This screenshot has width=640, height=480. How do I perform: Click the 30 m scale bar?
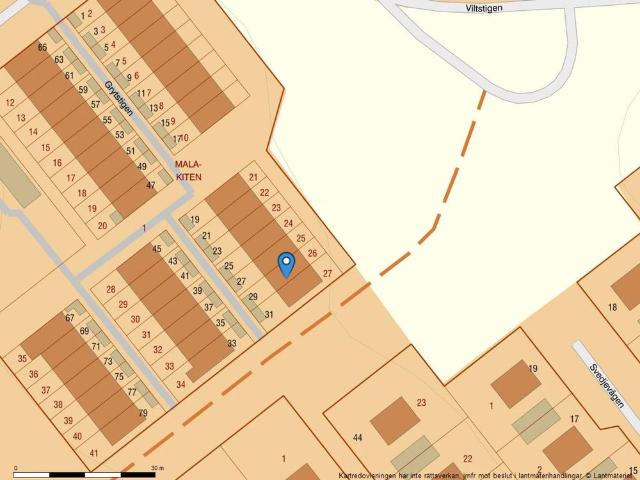tap(88, 469)
